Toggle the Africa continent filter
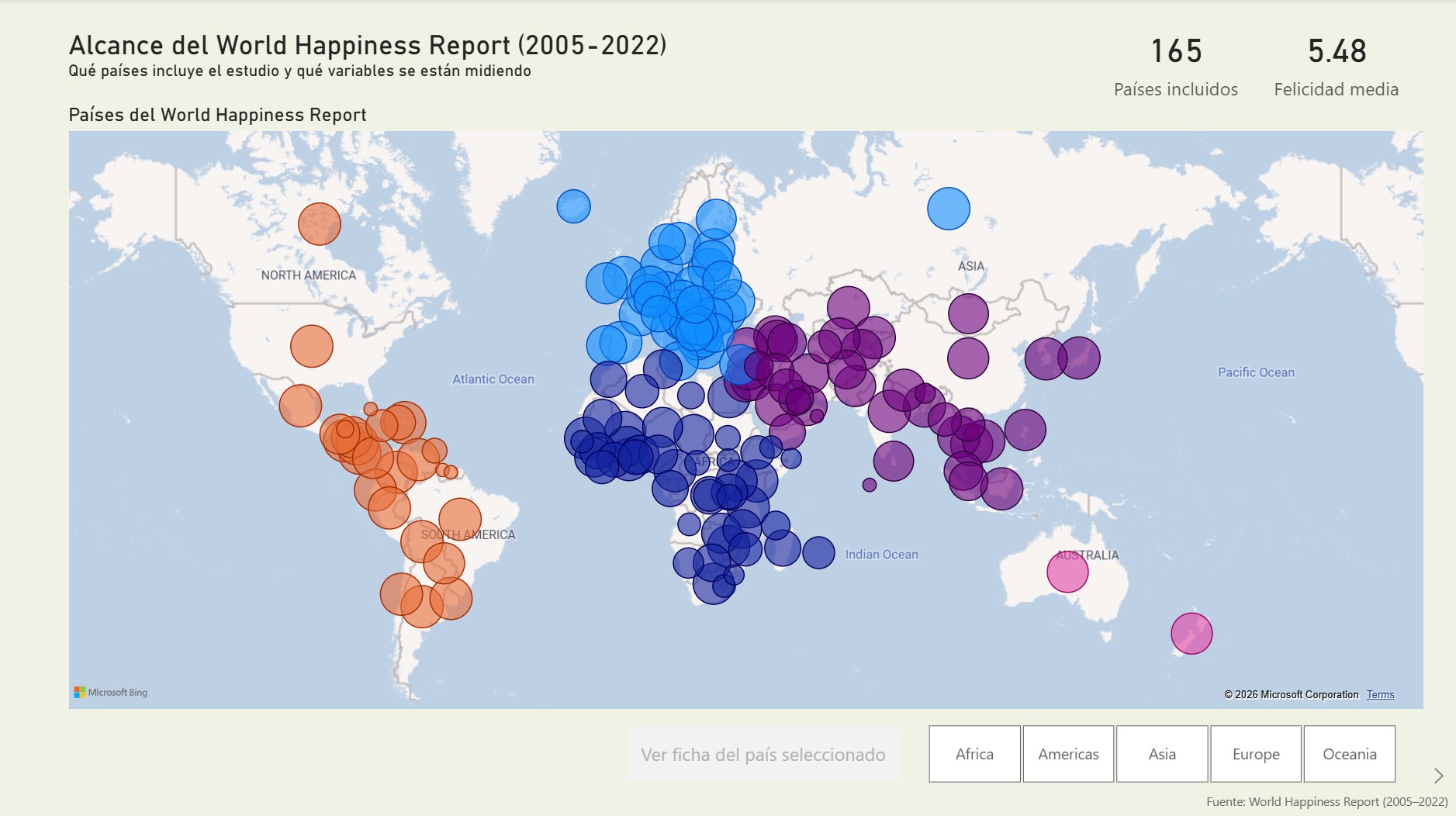This screenshot has height=816, width=1456. click(x=975, y=753)
